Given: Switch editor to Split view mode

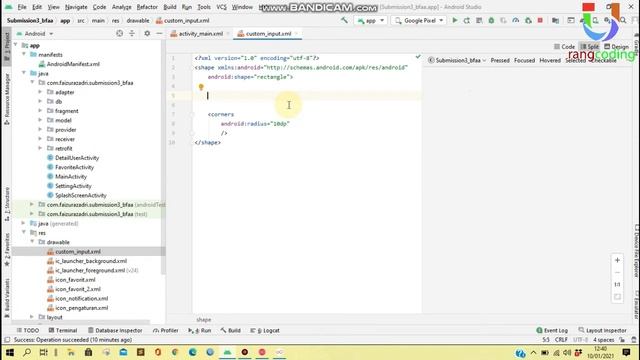Looking at the screenshot, I should click(590, 47).
